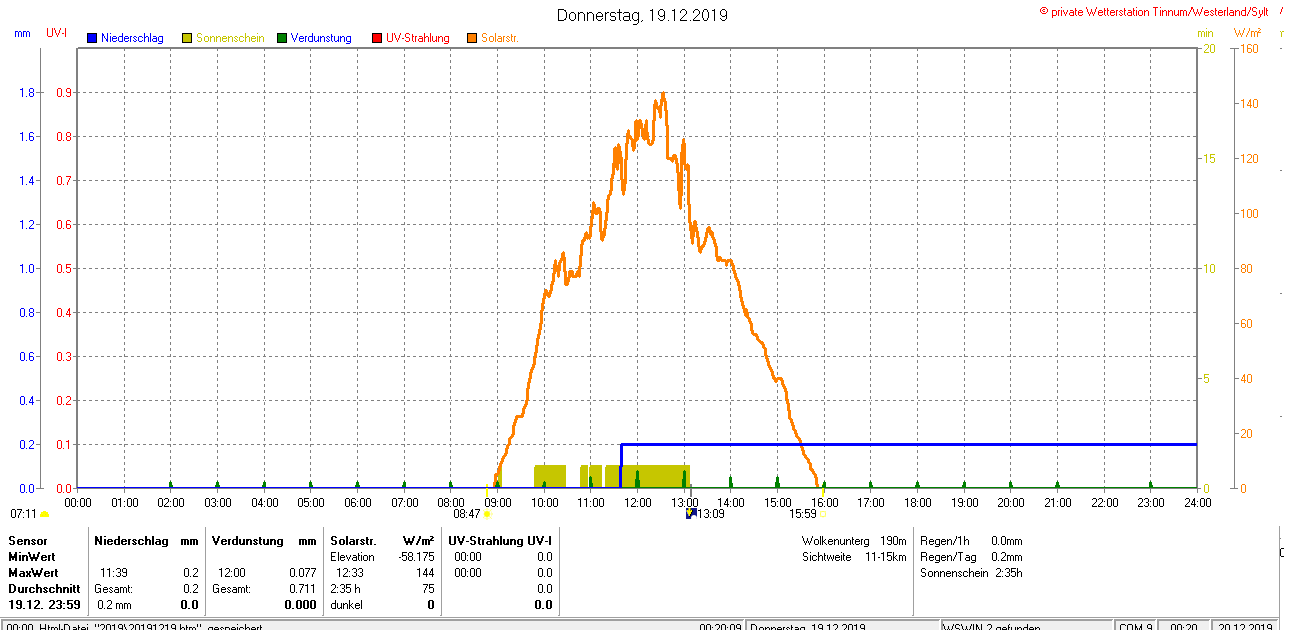Click the chart title Donnerstag, 19.12.2019

pyautogui.click(x=642, y=16)
